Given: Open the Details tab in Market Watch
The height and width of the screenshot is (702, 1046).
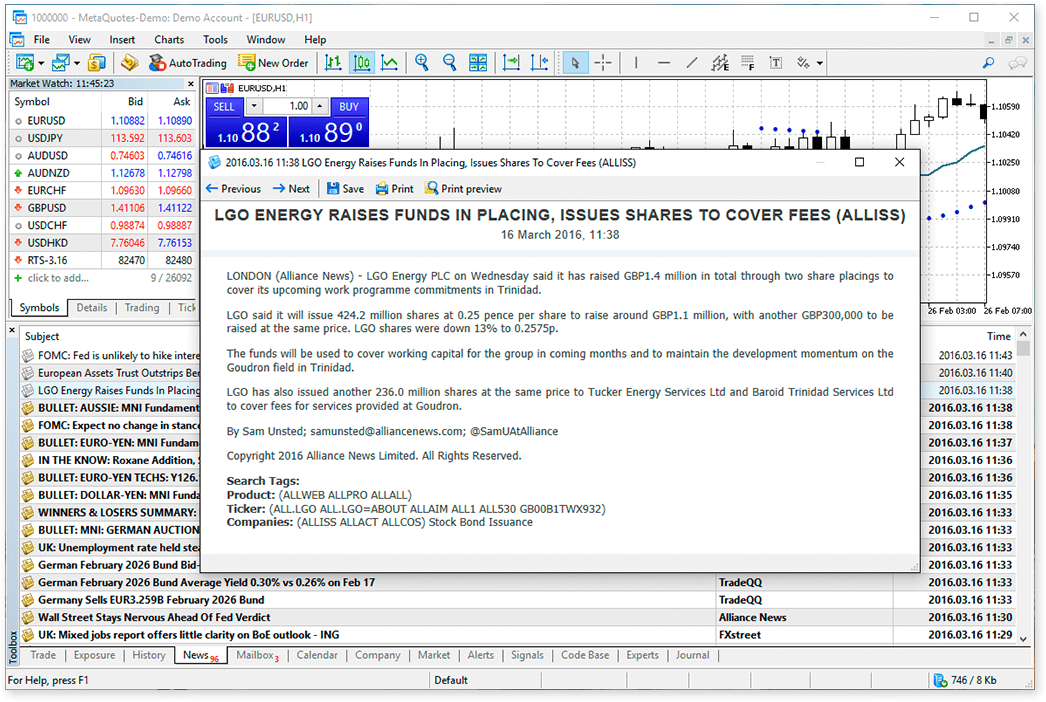Looking at the screenshot, I should [91, 308].
